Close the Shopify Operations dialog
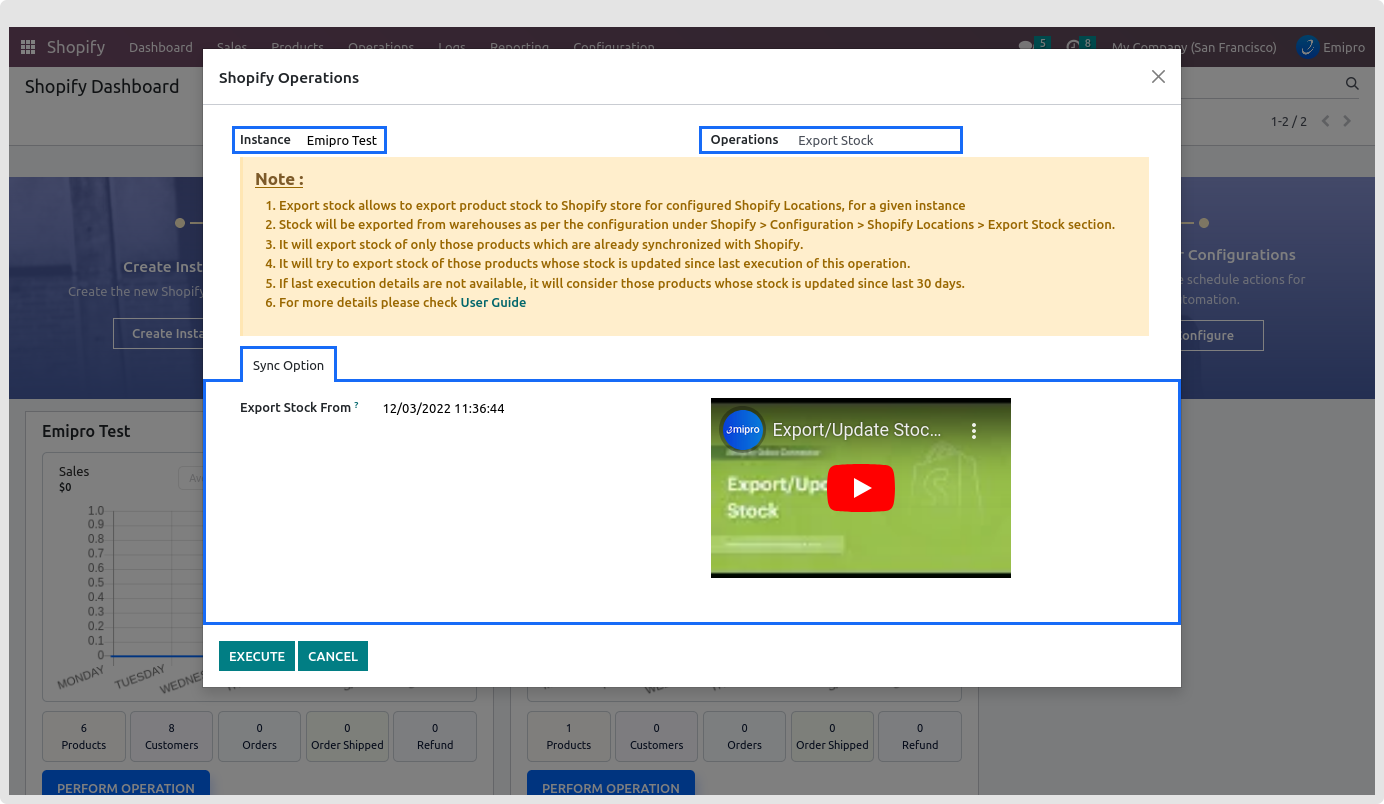This screenshot has width=1384, height=804. point(1158,77)
